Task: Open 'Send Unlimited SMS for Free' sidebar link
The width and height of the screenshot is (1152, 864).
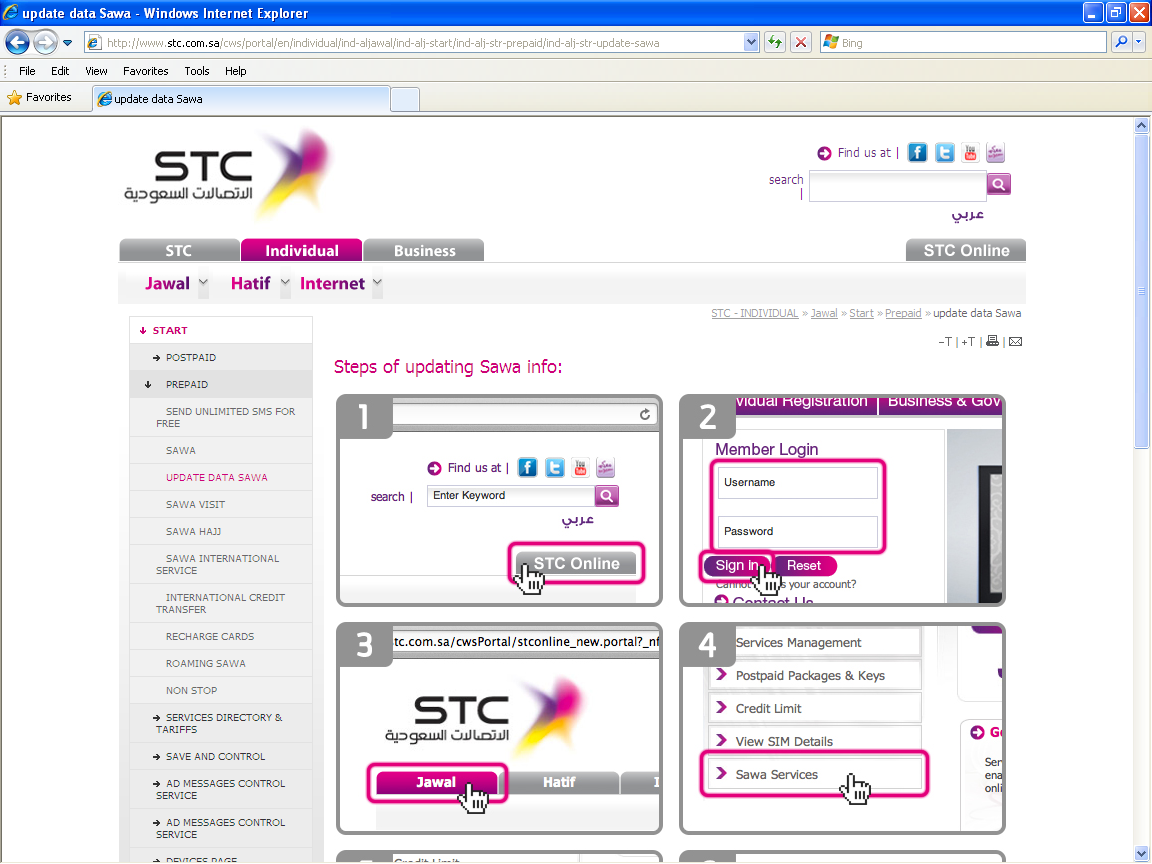Action: tap(220, 417)
